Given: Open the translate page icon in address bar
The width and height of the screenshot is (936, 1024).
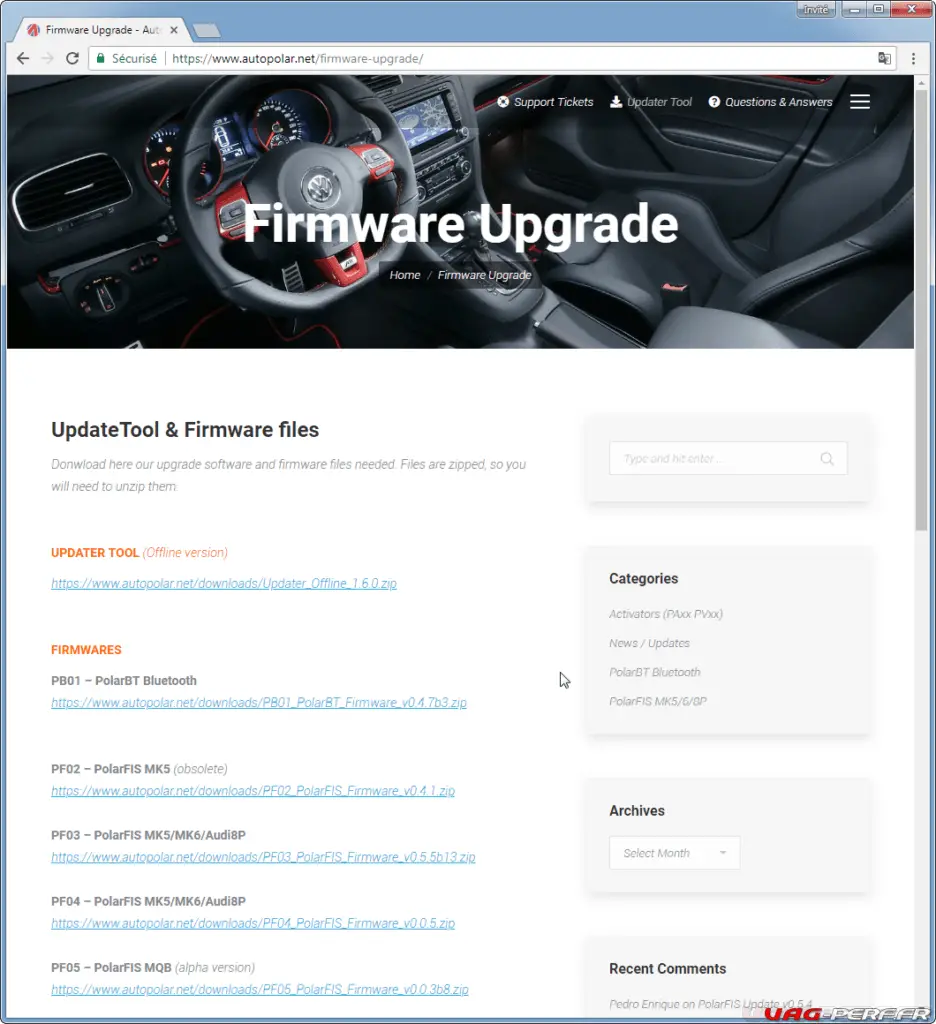Looking at the screenshot, I should click(x=884, y=58).
